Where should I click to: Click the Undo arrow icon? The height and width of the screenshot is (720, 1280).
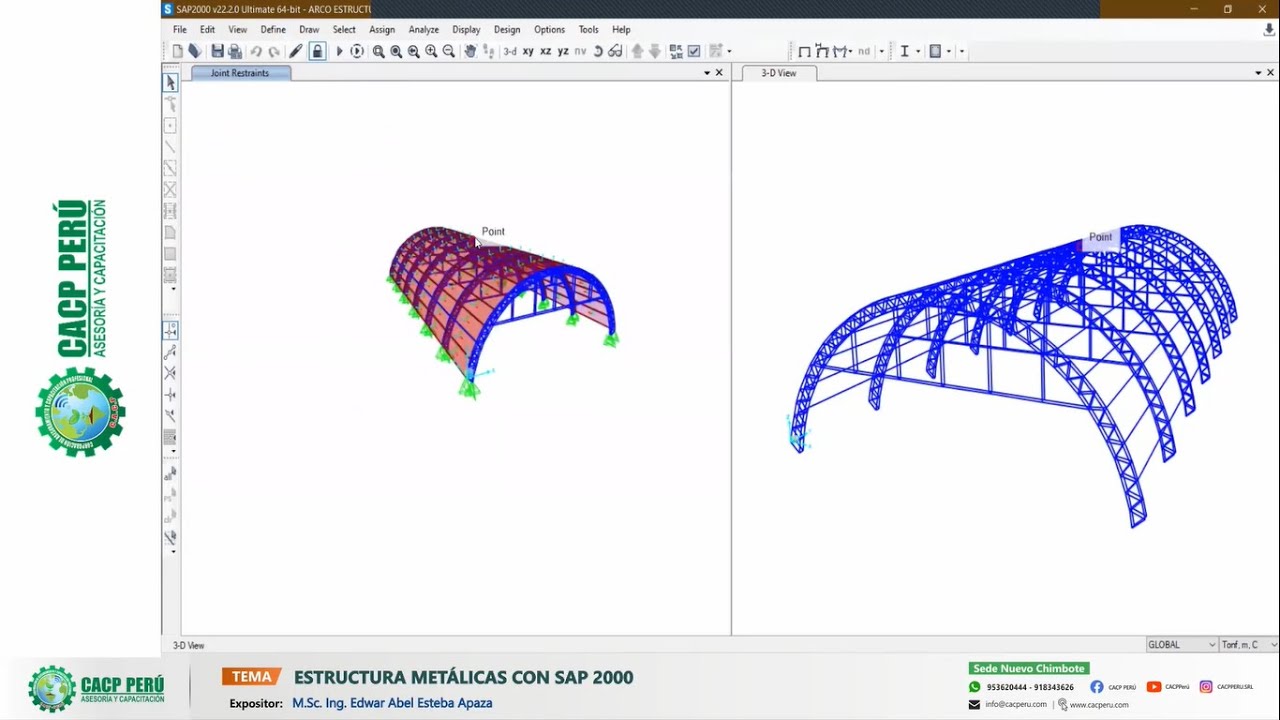pyautogui.click(x=256, y=51)
